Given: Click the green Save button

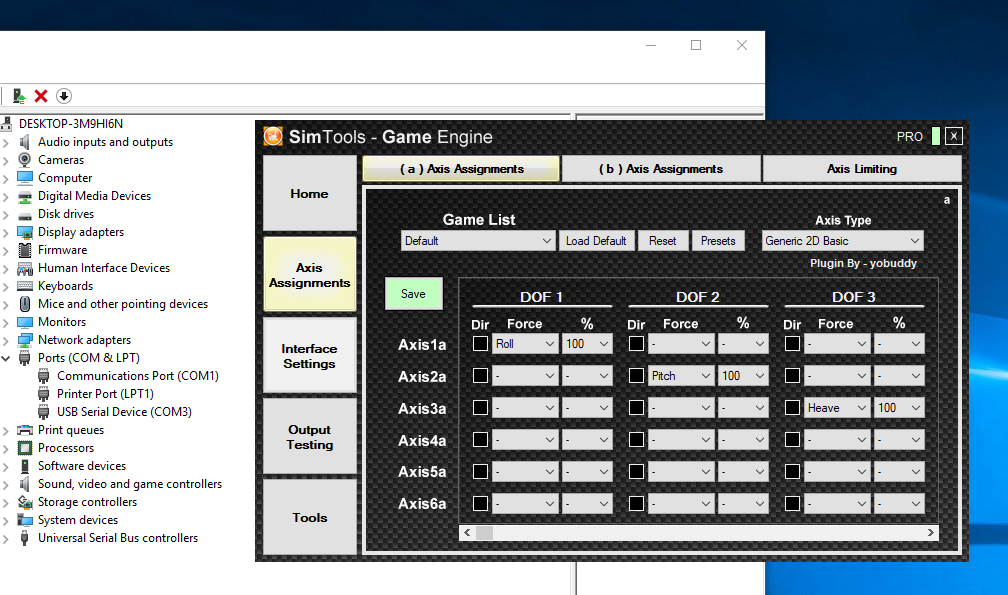Looking at the screenshot, I should (413, 294).
